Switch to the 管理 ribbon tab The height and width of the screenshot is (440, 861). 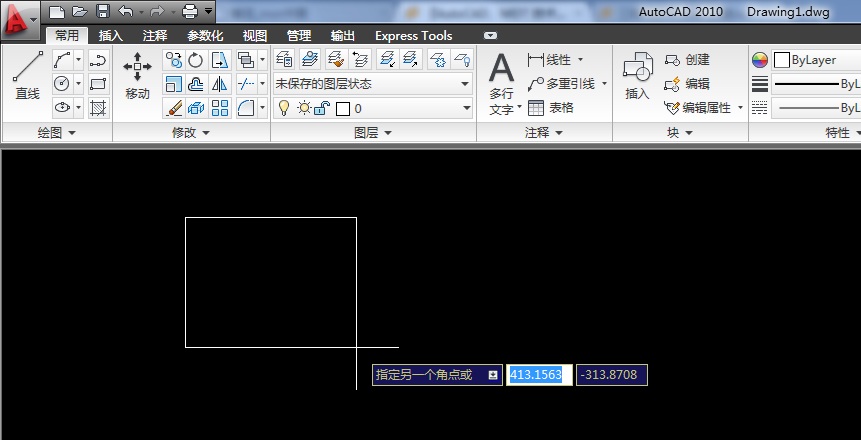tap(299, 36)
